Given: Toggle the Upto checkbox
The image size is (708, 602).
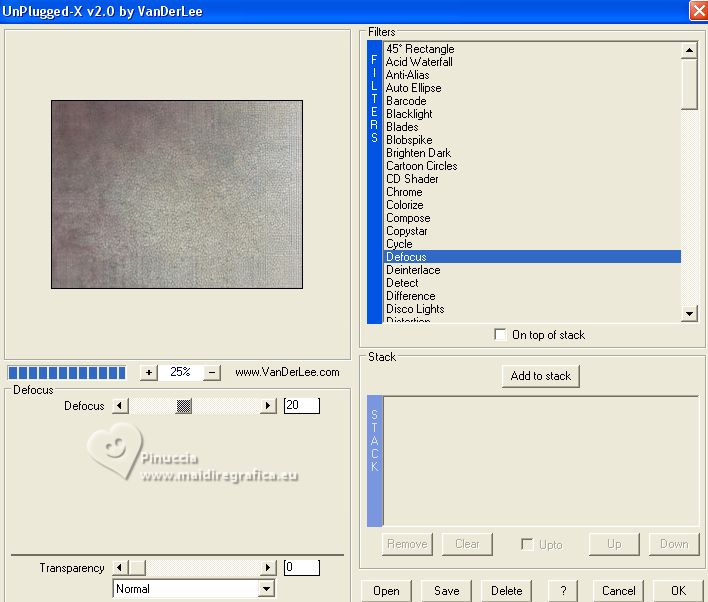Looking at the screenshot, I should (x=527, y=544).
